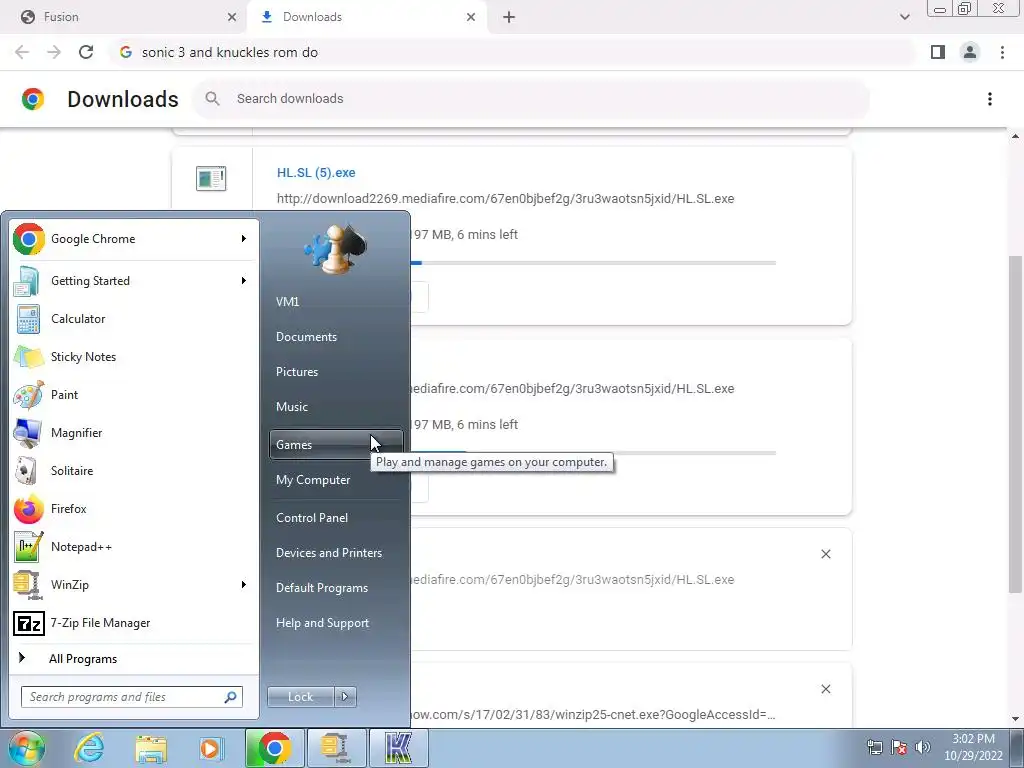This screenshot has width=1024, height=768.
Task: Open the HL.SL (5).exe download link
Action: coord(316,173)
